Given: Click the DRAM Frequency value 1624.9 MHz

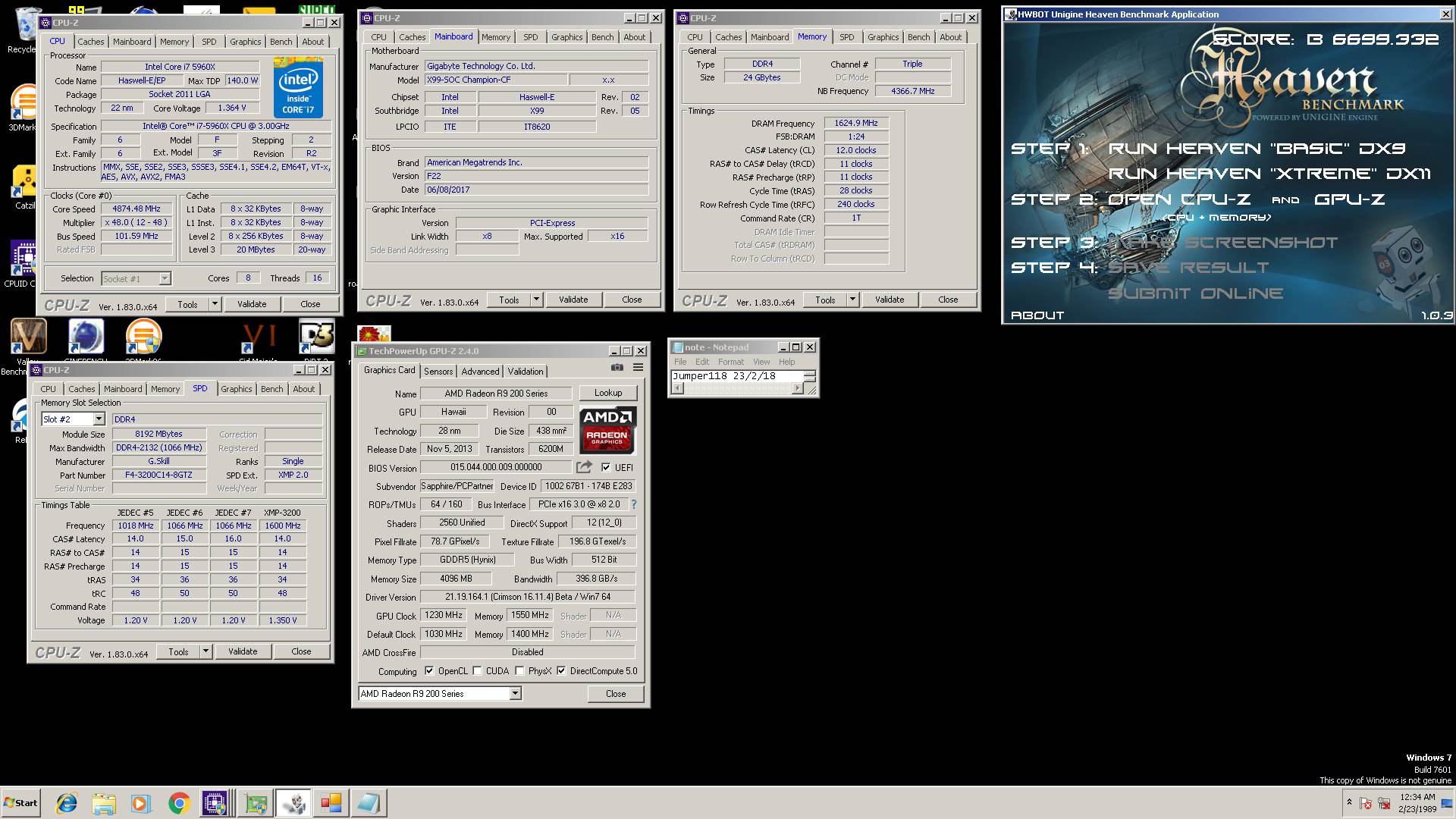Looking at the screenshot, I should 856,123.
